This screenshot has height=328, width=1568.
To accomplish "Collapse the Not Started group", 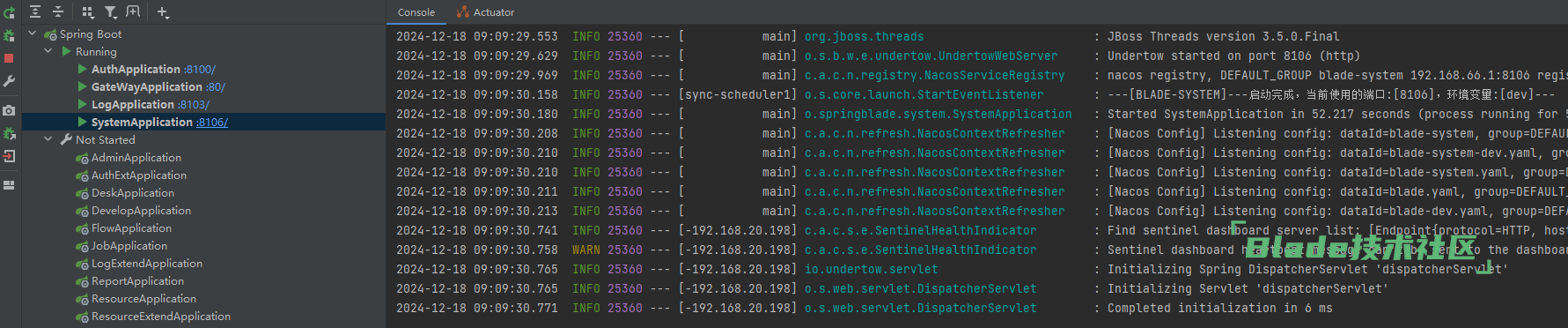I will (48, 139).
